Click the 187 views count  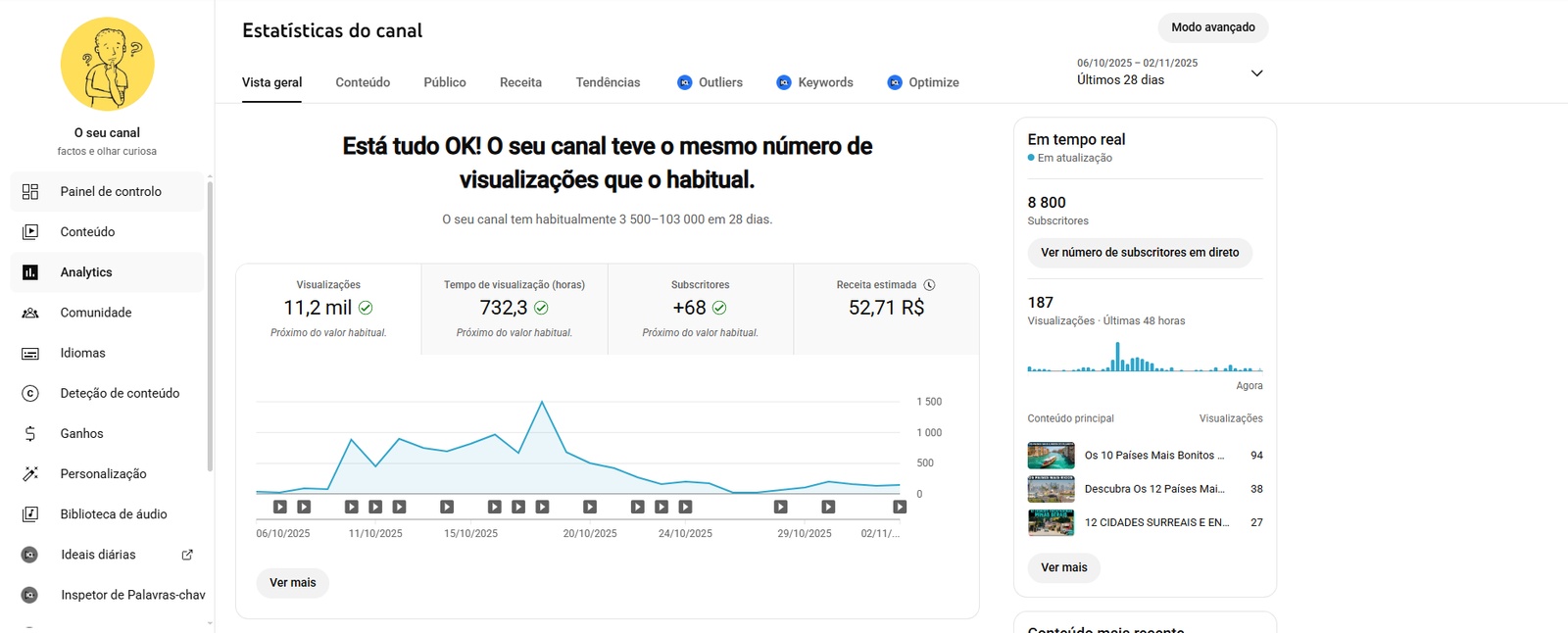point(1041,303)
